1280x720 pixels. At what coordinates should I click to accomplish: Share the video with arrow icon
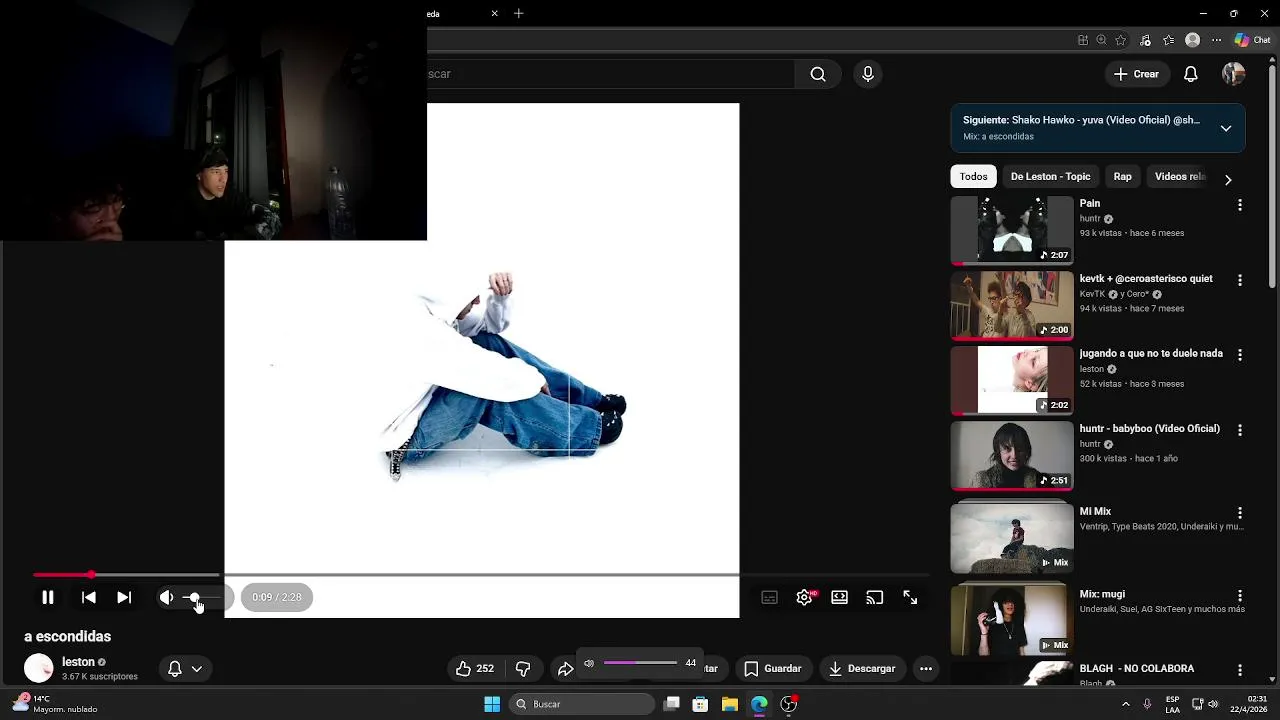564,669
